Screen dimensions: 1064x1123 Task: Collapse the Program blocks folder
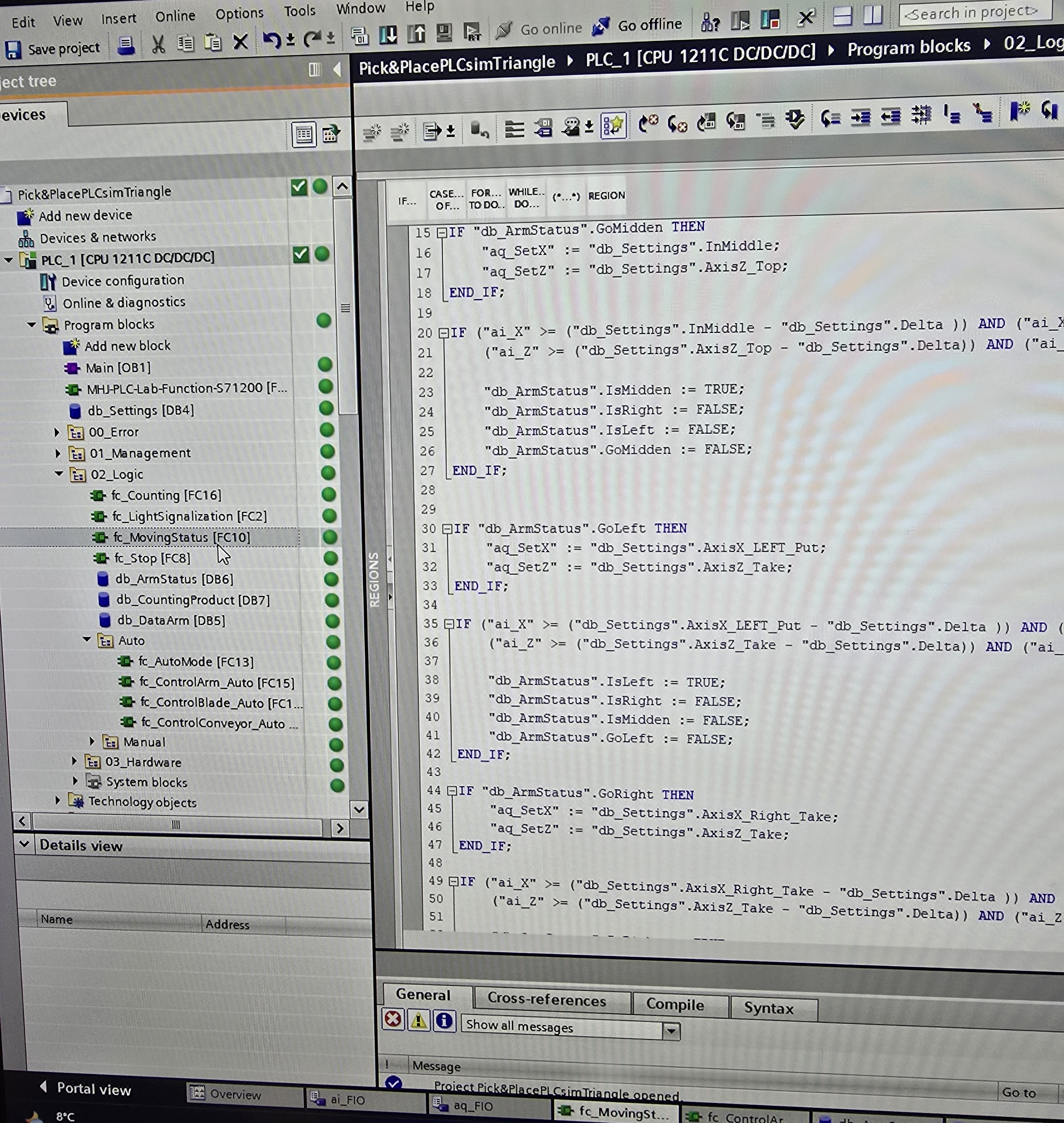tap(31, 325)
